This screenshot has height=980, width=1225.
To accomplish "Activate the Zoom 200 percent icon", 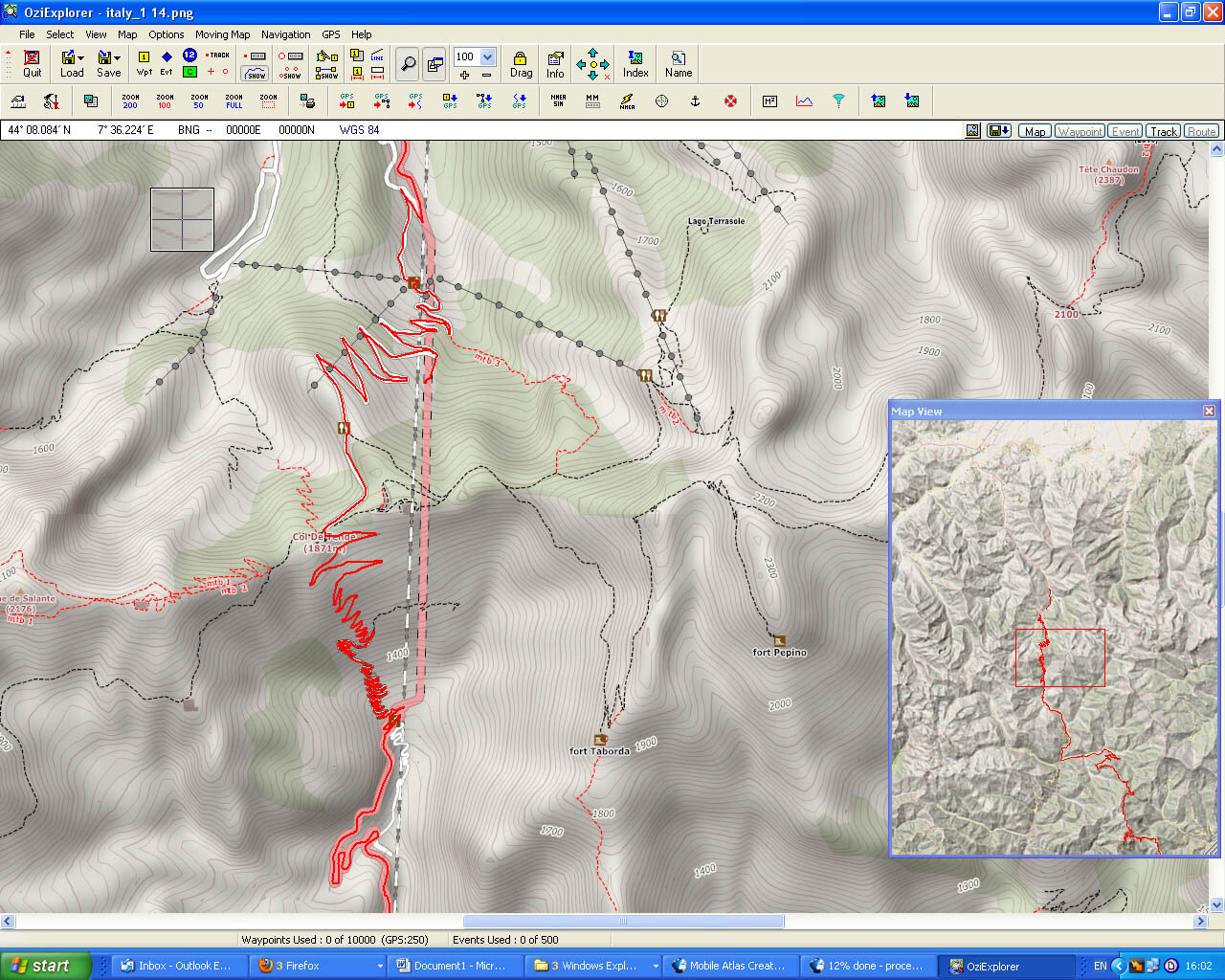I will pos(130,100).
